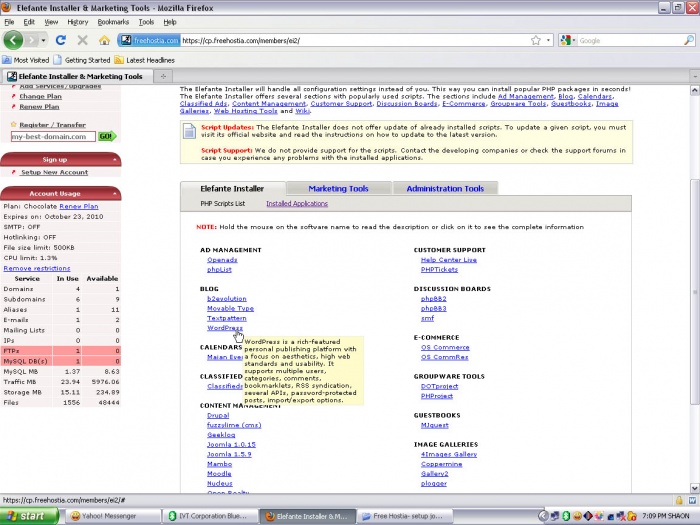Go to the Firefox home page
The height and width of the screenshot is (525, 700).
(x=104, y=40)
